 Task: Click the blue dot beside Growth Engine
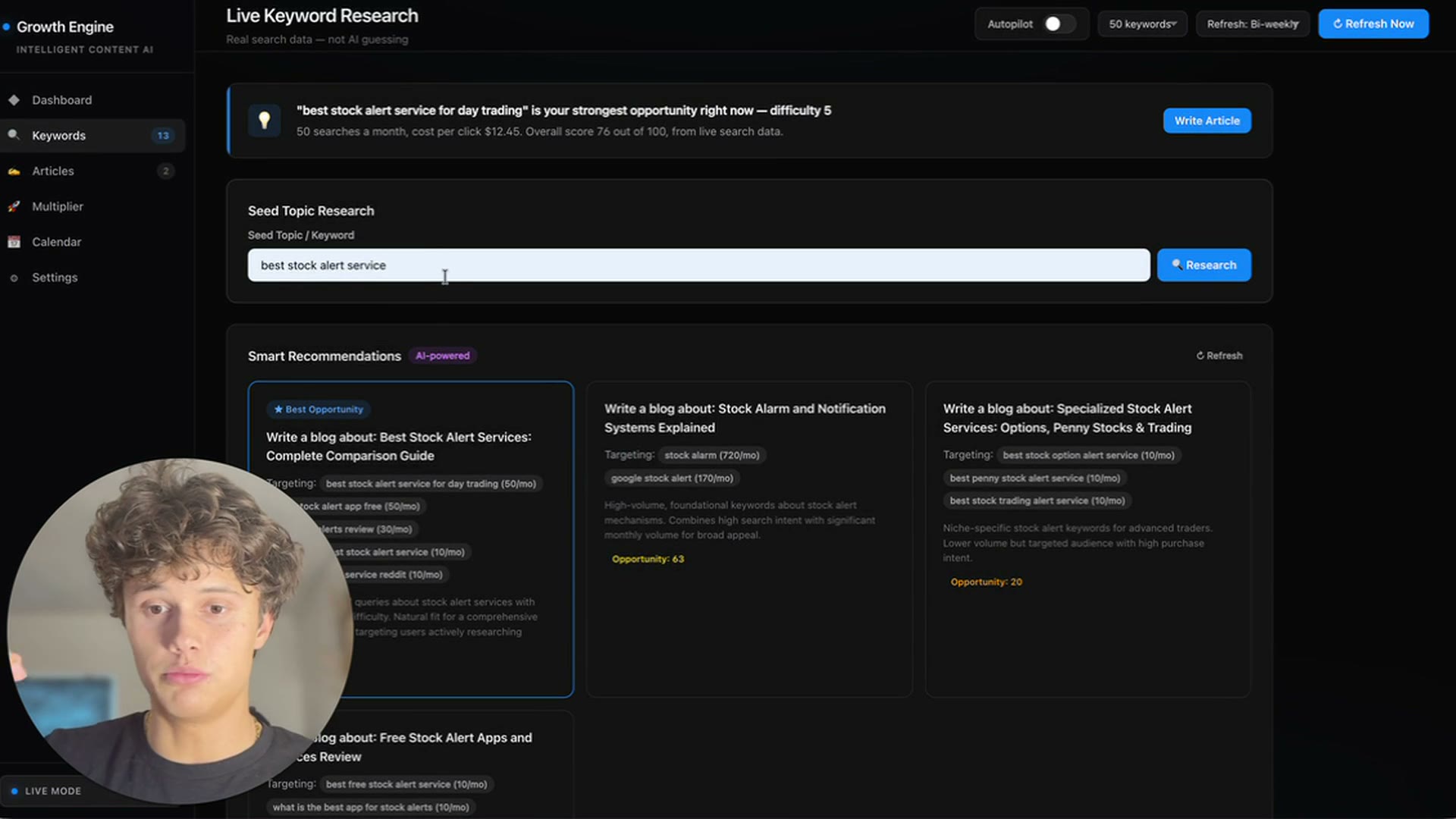(6, 27)
